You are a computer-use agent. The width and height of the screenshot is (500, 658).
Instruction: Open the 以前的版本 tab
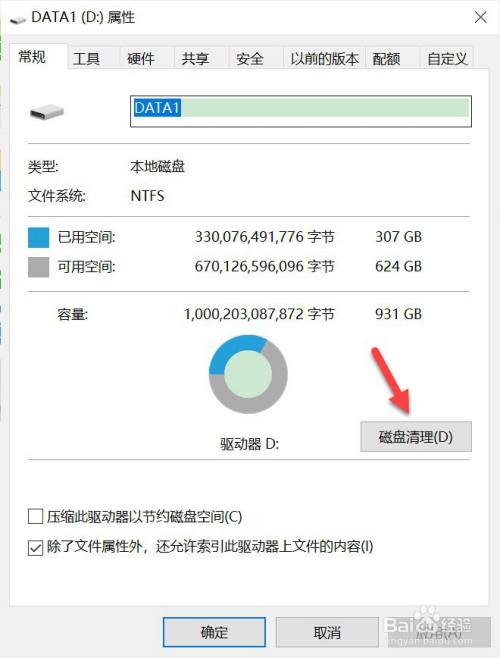(x=325, y=58)
